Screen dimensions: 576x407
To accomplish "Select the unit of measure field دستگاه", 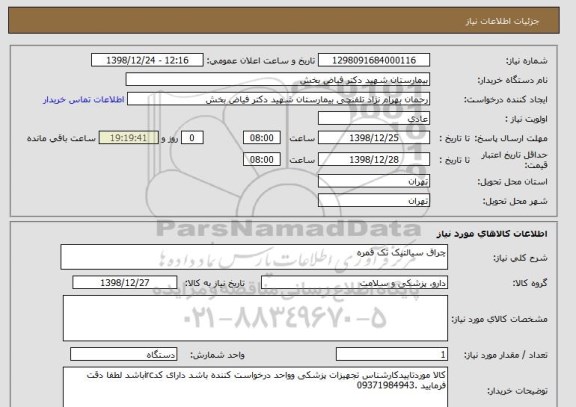I will point(124,354).
